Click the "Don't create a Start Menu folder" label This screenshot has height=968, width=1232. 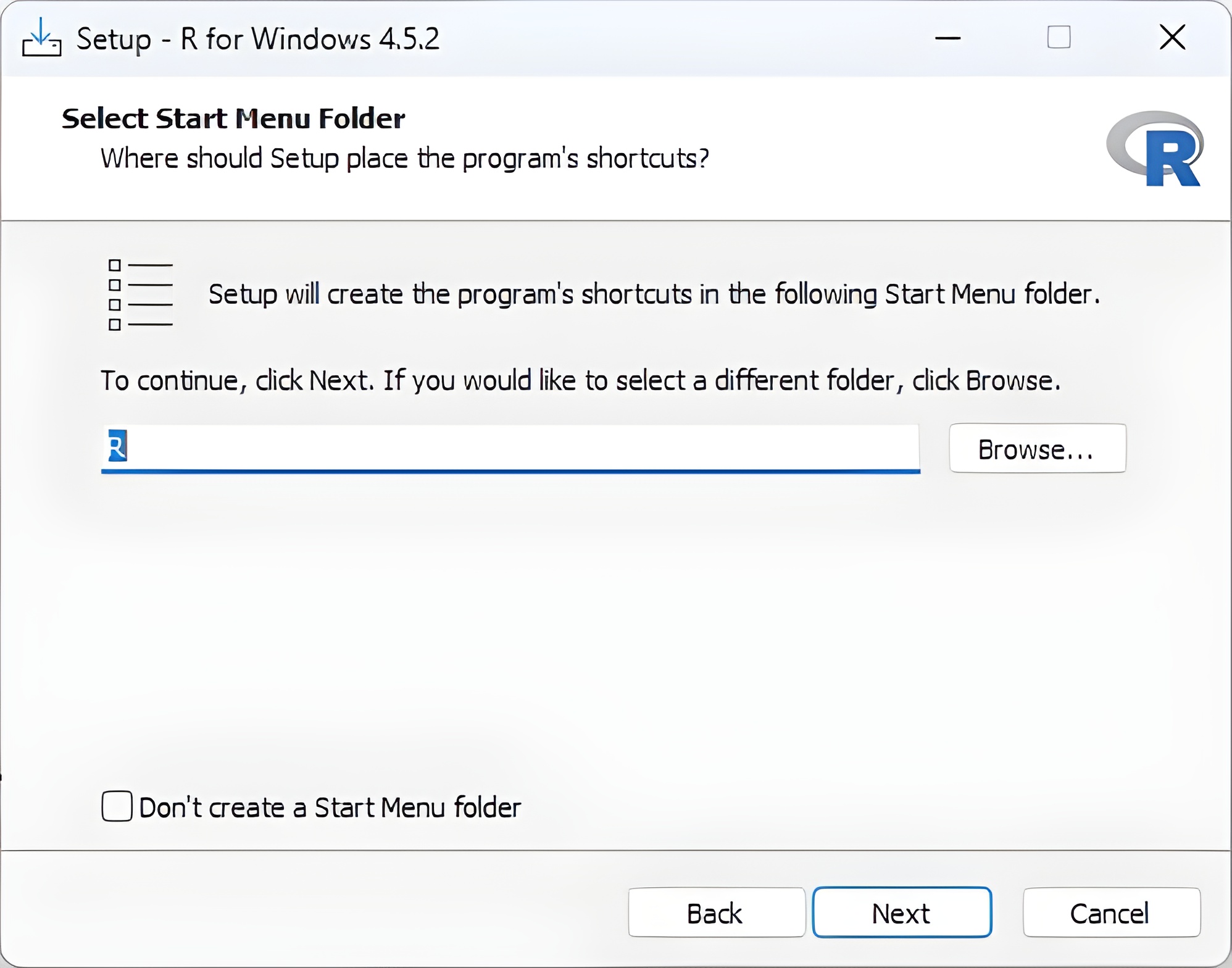pos(330,807)
